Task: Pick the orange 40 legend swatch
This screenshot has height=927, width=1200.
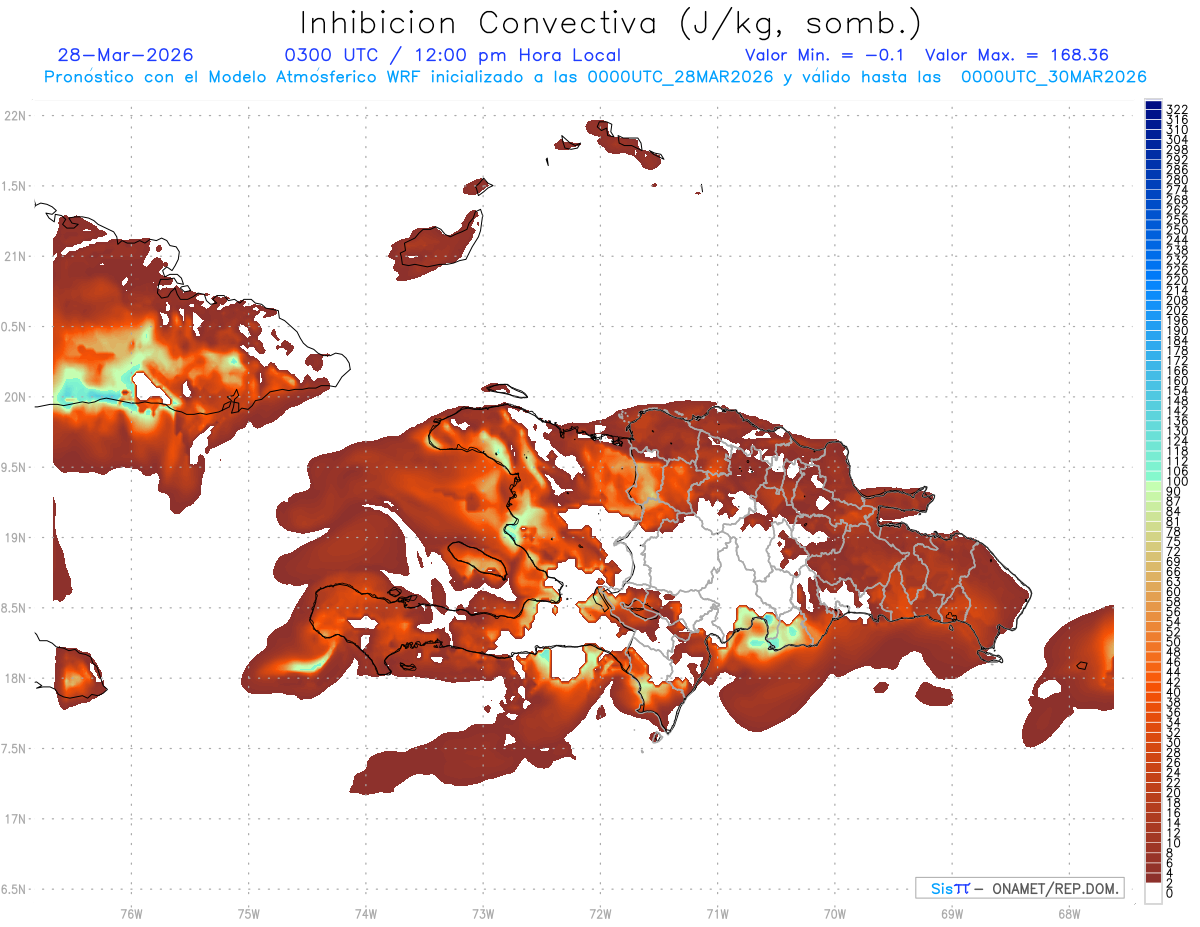Action: (x=1153, y=691)
